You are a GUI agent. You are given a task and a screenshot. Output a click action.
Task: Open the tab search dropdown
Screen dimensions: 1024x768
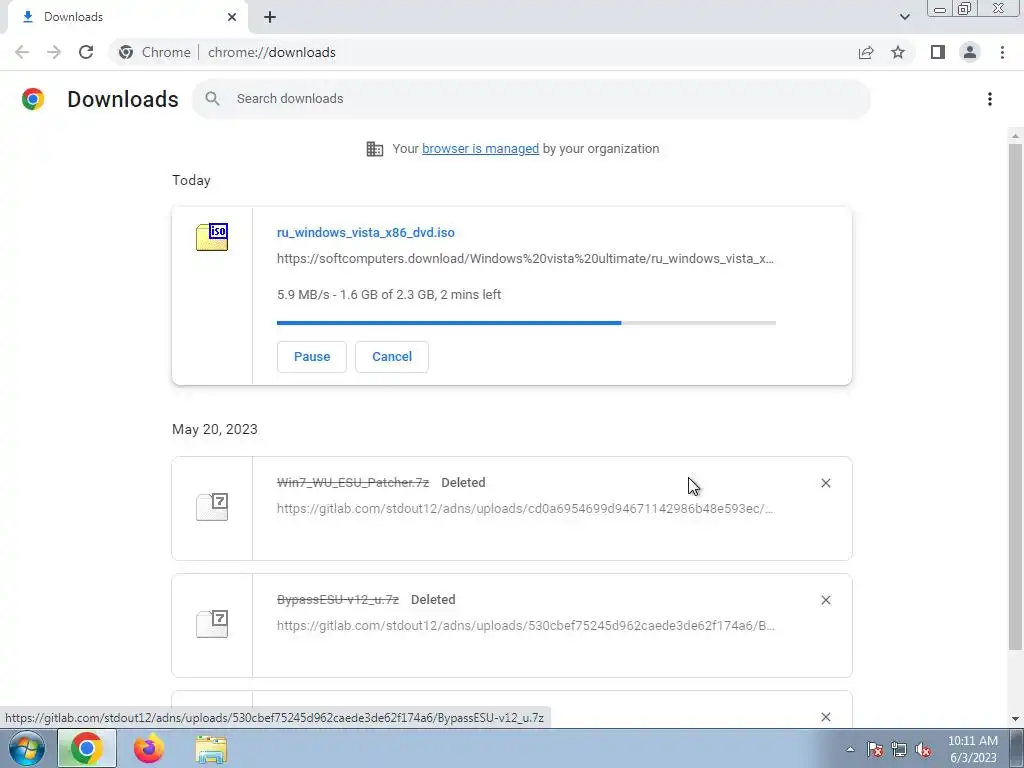[x=904, y=17]
